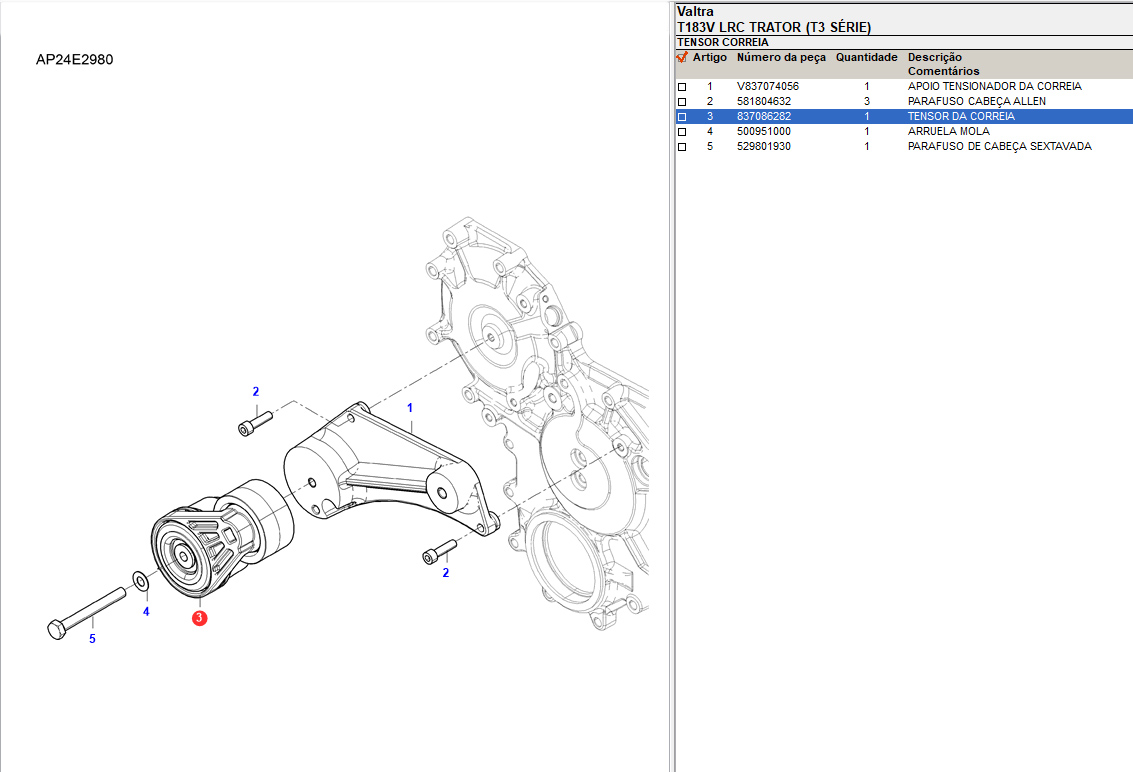Enable the checkbox for ARRUELA MOLA row
Viewport: 1133px width, 772px height.
coord(682,132)
